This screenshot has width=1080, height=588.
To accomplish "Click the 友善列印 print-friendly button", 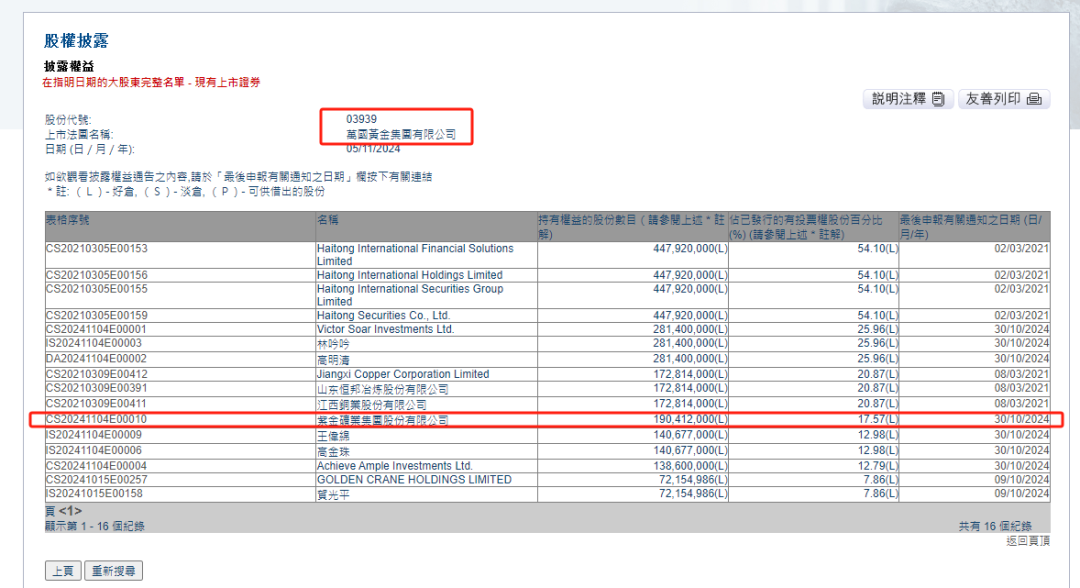I will tap(1004, 99).
